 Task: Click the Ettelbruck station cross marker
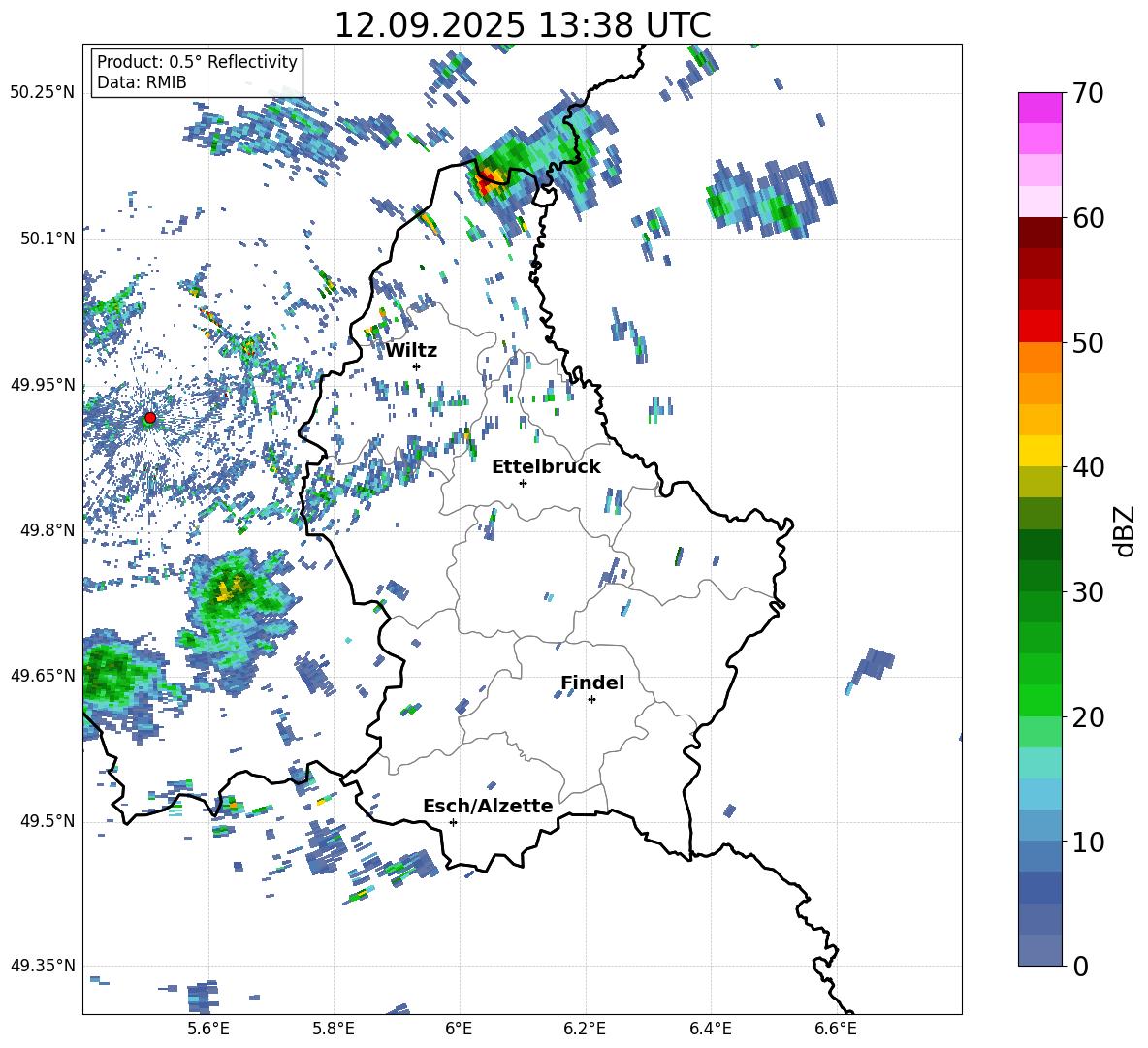(523, 483)
